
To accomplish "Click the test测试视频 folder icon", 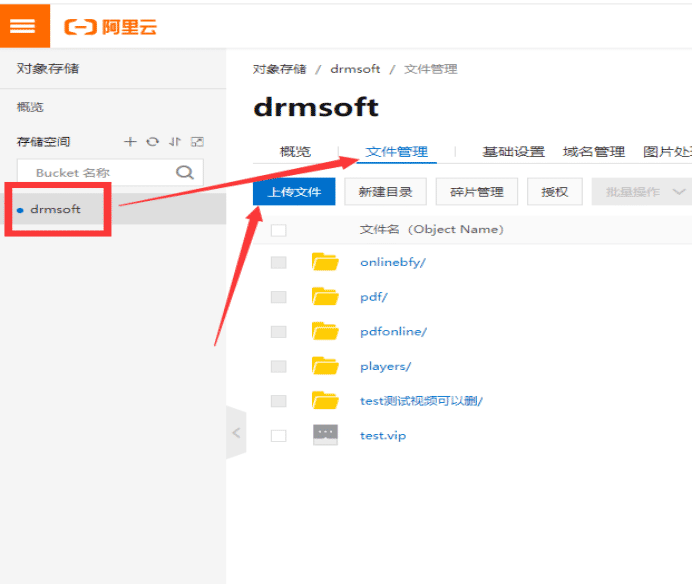I will pyautogui.click(x=325, y=400).
